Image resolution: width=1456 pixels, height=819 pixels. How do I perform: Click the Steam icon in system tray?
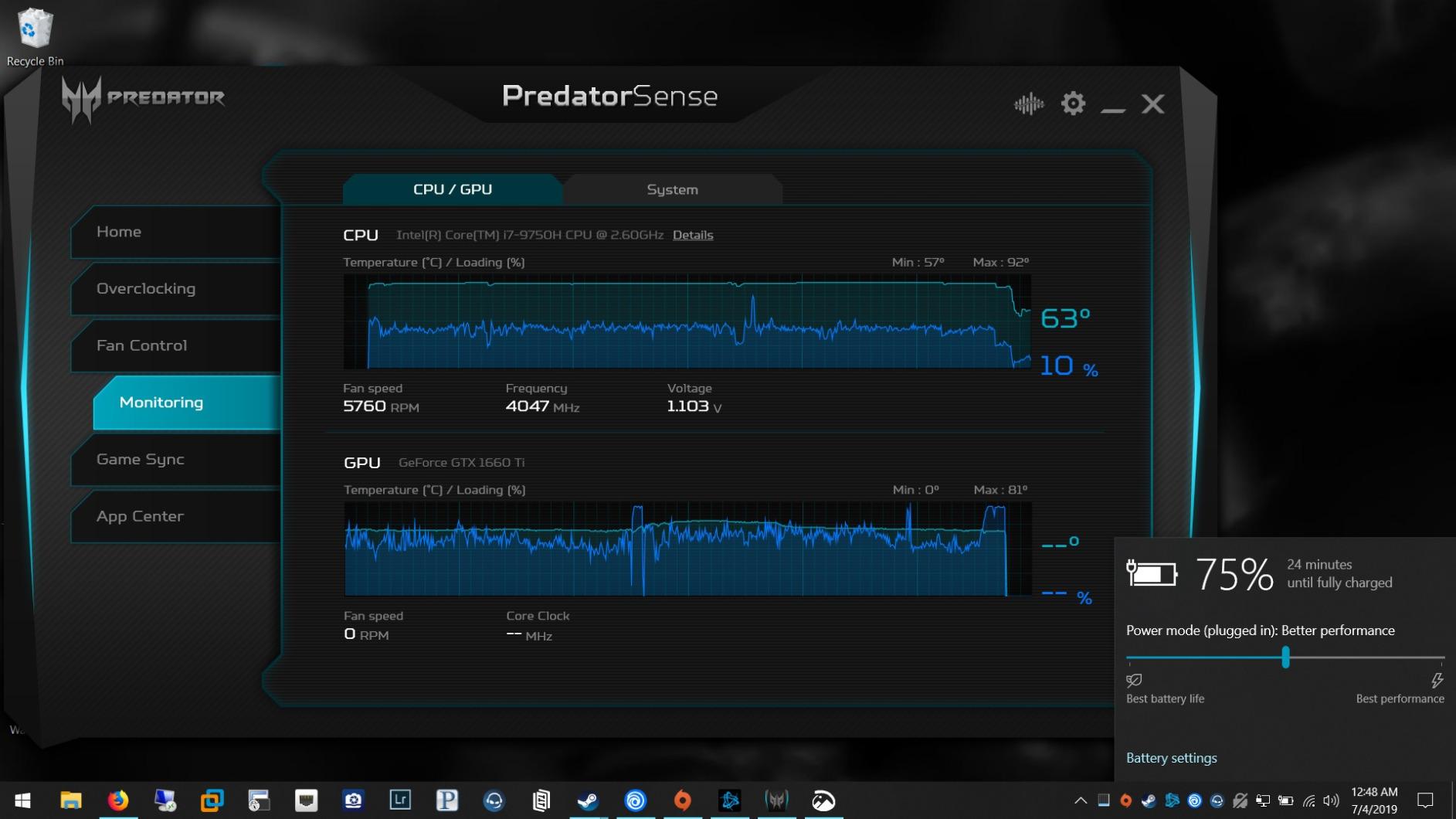(x=1149, y=800)
